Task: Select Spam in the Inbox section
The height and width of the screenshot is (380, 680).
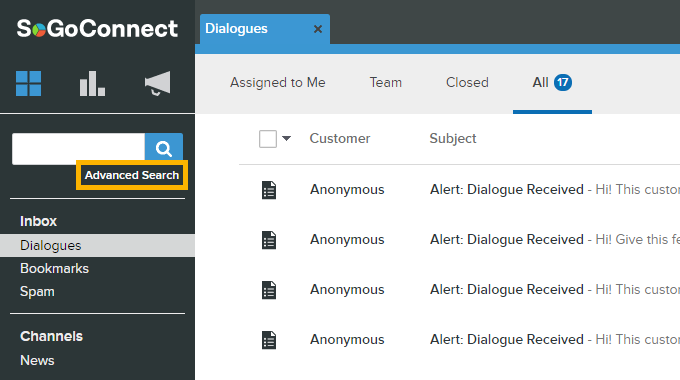Action: (x=37, y=292)
